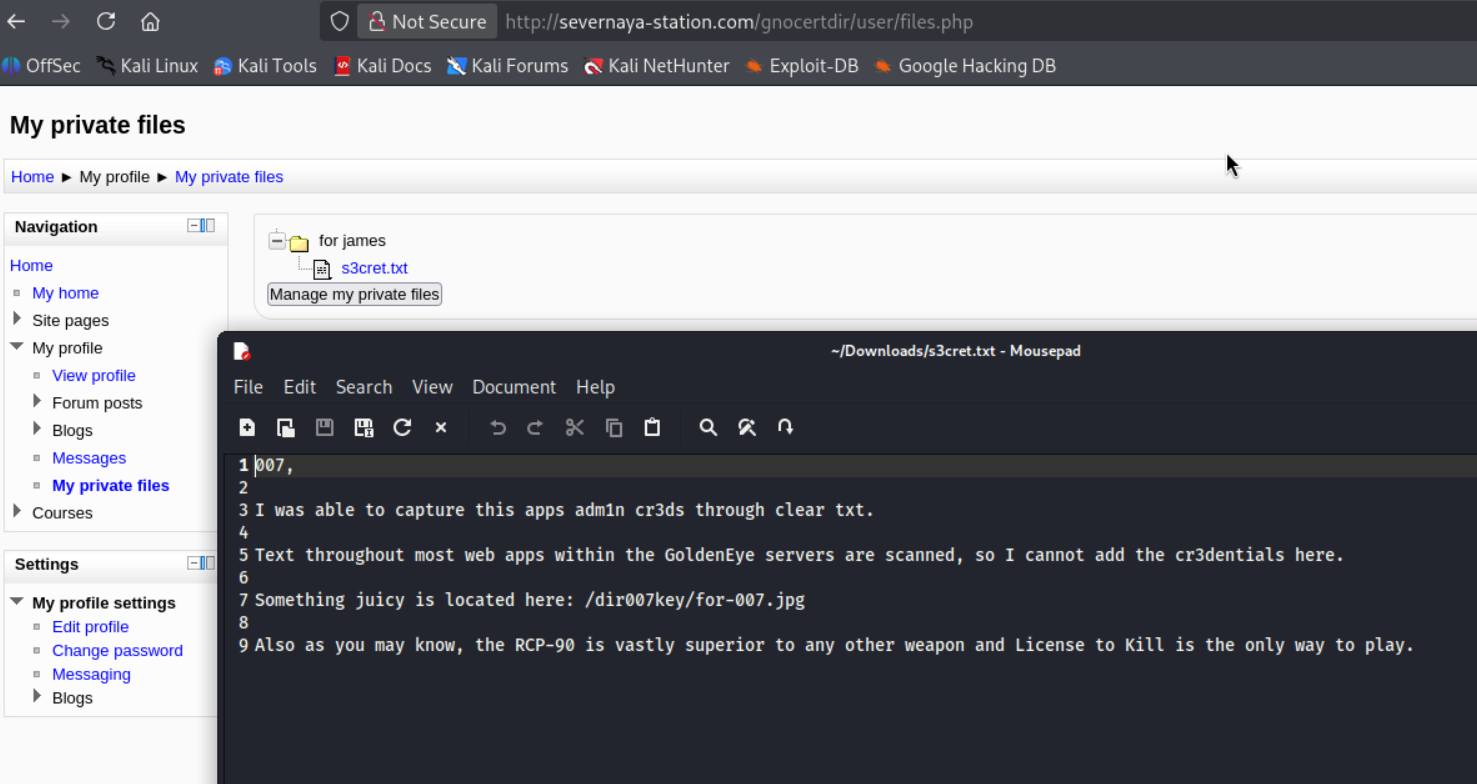Expand the Courses tree node

coord(16,511)
